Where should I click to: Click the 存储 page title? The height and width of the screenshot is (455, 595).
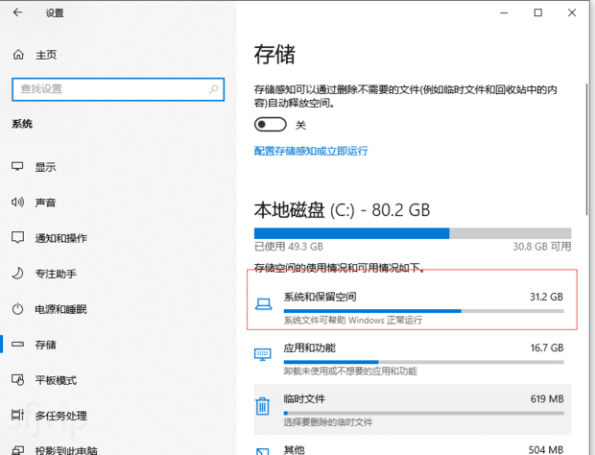(x=274, y=54)
